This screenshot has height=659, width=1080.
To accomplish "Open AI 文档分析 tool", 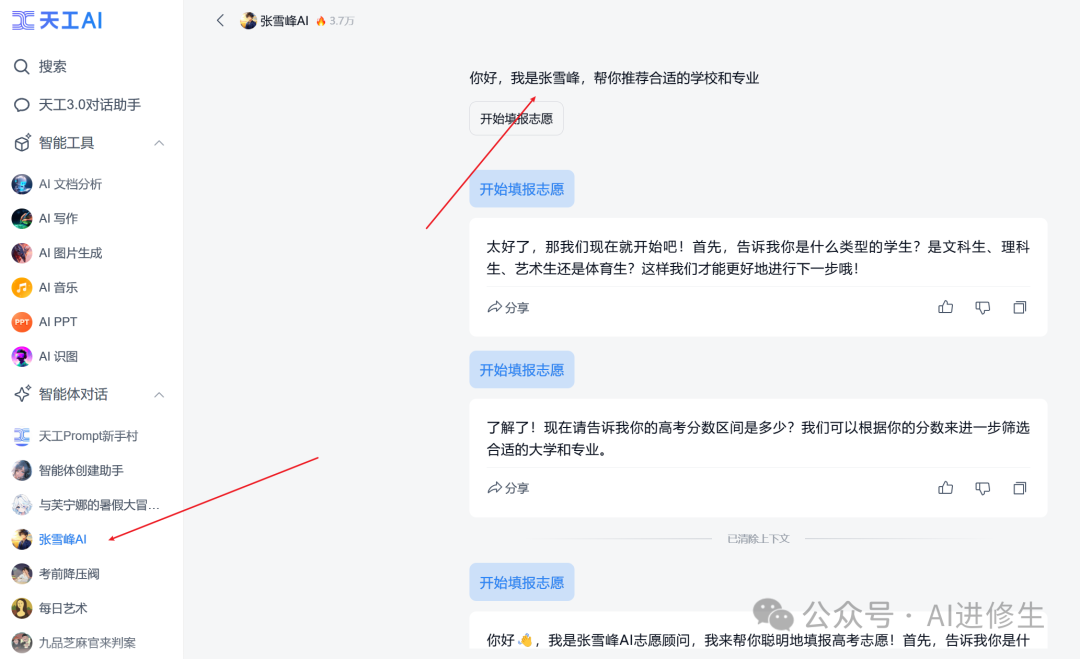I will click(x=70, y=184).
